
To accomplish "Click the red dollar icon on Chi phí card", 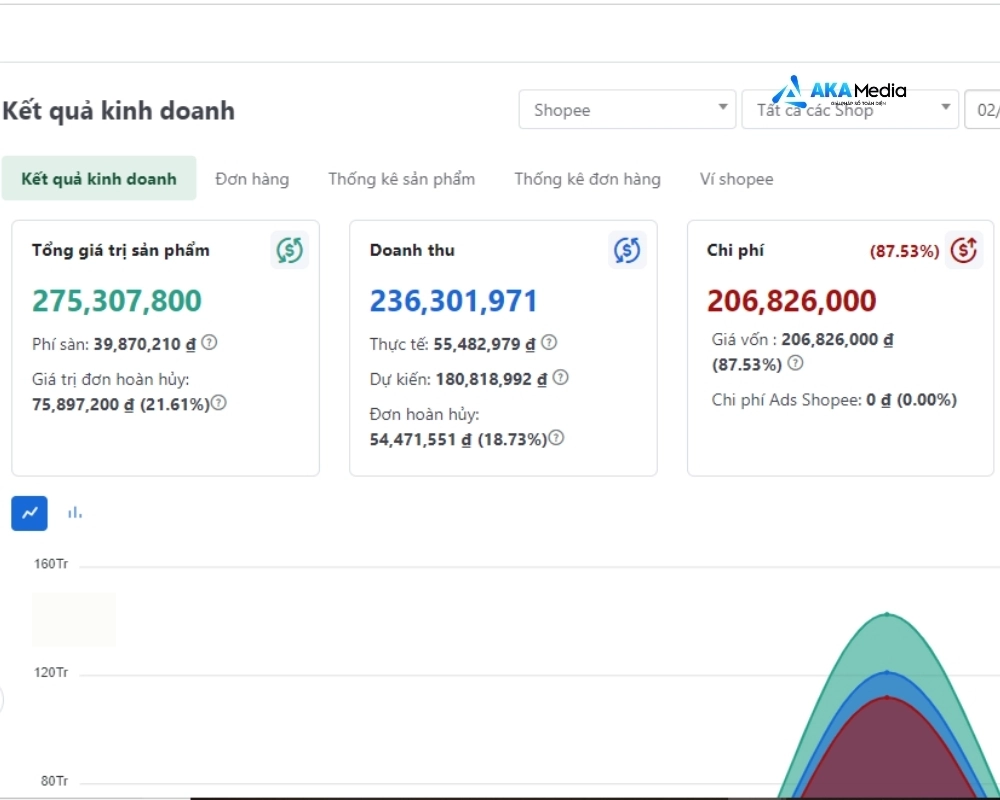I will (x=964, y=250).
